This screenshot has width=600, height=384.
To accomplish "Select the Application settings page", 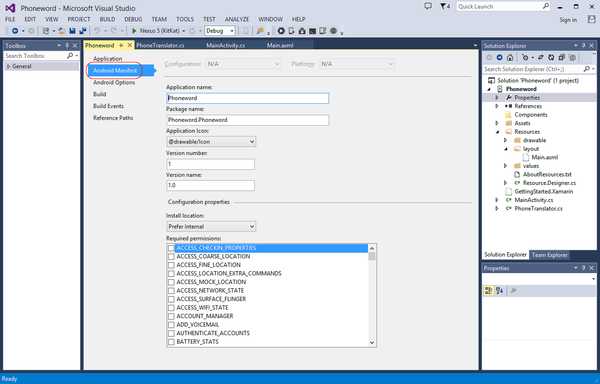I will (x=108, y=59).
